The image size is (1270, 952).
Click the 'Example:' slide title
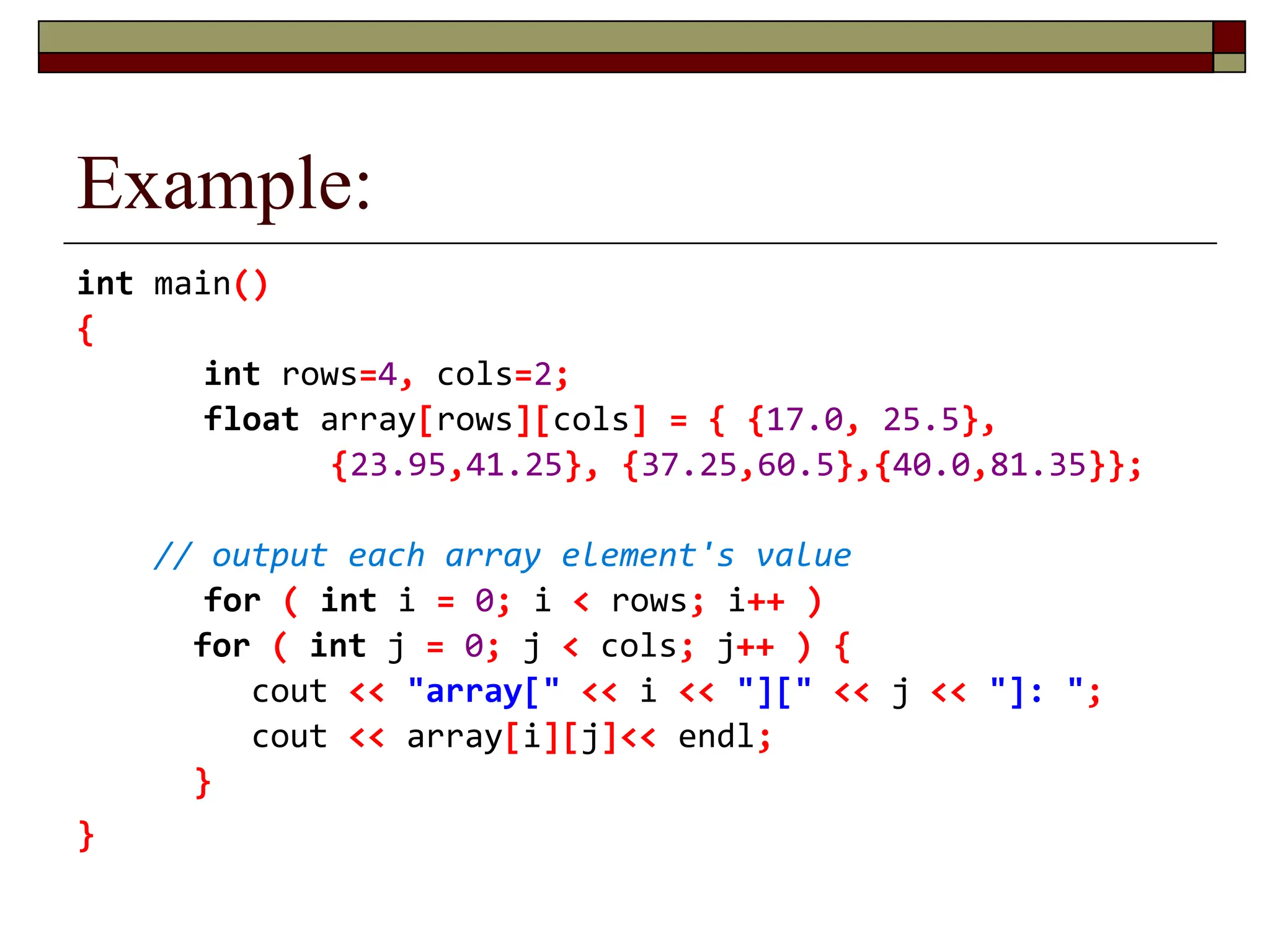(223, 185)
